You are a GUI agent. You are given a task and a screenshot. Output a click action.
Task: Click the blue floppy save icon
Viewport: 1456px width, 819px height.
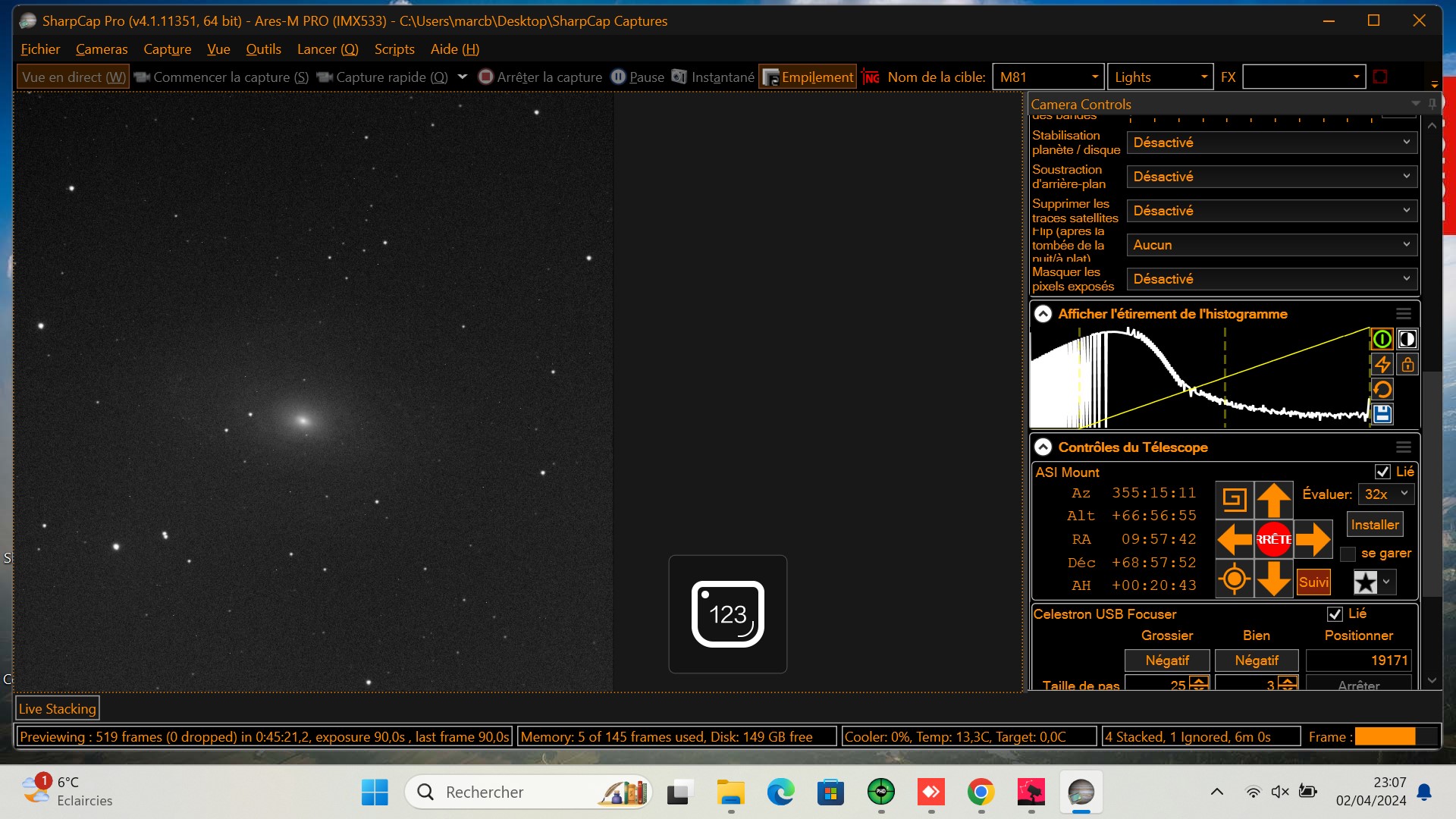point(1382,414)
